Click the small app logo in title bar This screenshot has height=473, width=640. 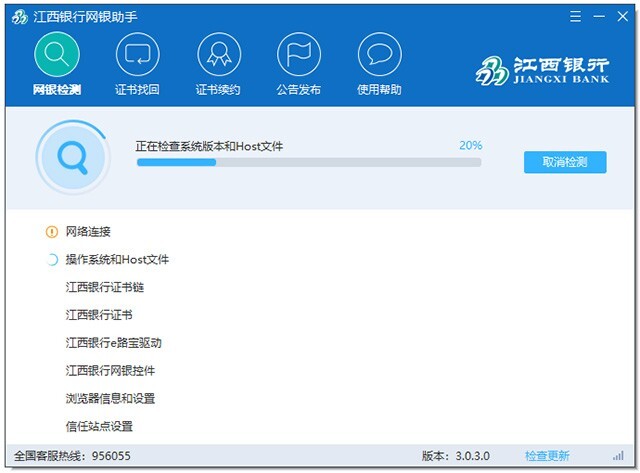pyautogui.click(x=20, y=17)
